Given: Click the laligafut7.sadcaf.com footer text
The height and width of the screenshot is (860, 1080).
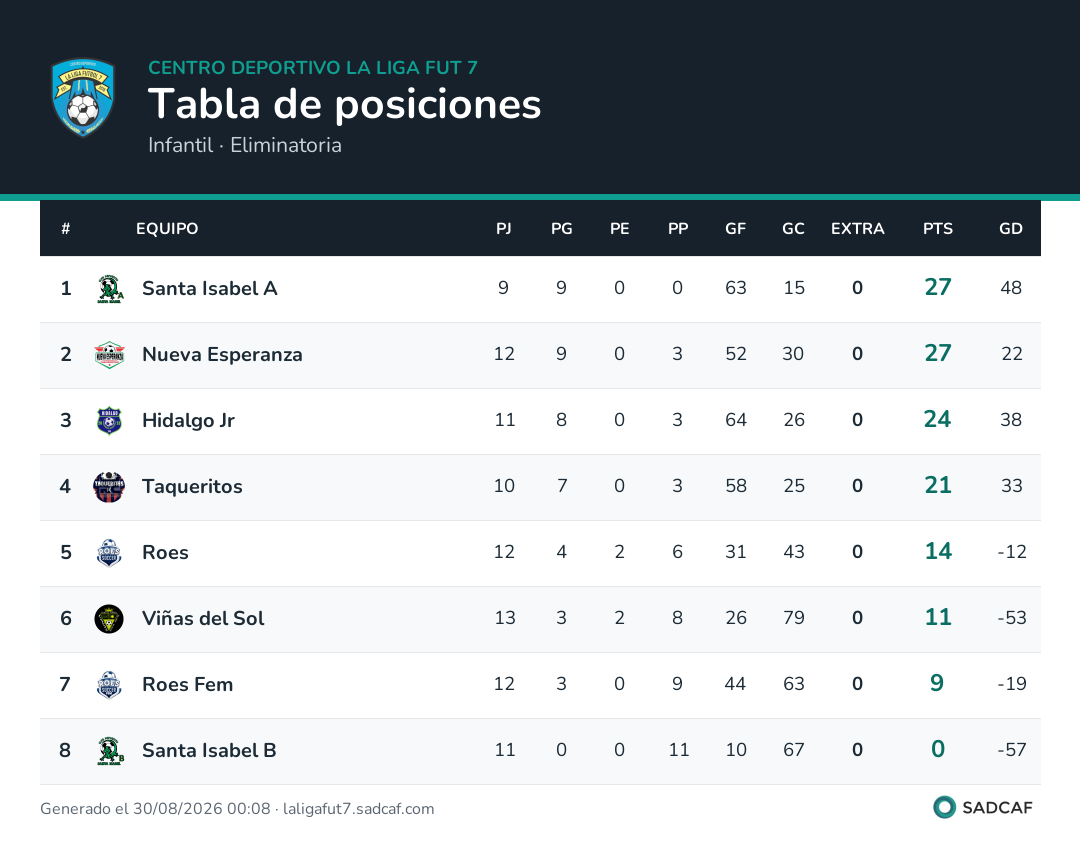Looking at the screenshot, I should click(x=359, y=809).
